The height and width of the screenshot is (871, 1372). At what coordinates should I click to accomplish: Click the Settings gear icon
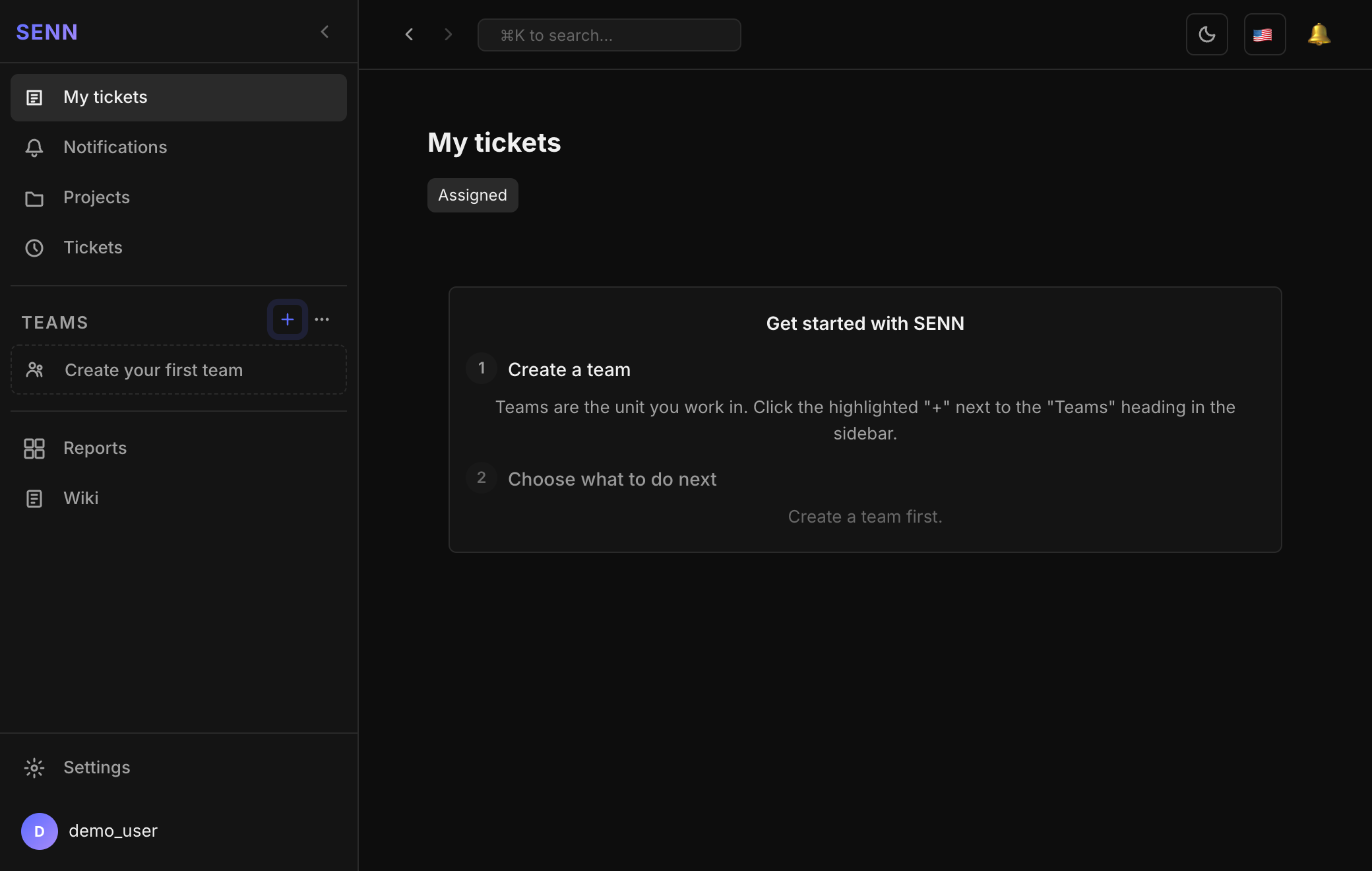click(34, 768)
